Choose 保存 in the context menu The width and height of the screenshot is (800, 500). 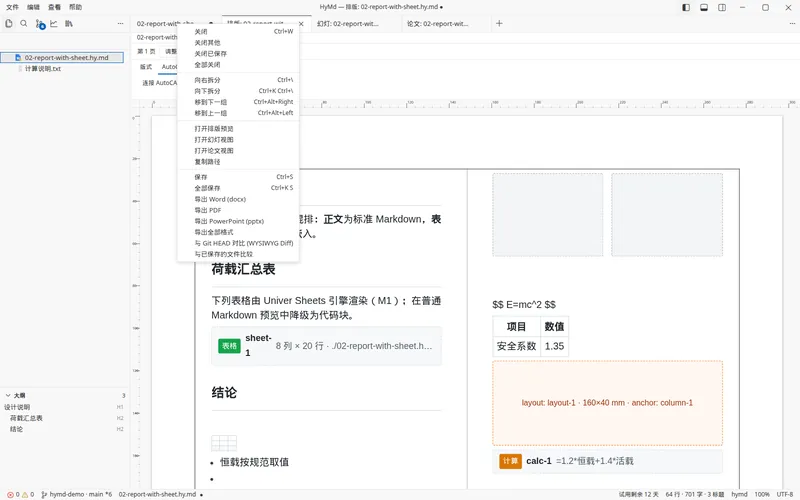(238, 177)
